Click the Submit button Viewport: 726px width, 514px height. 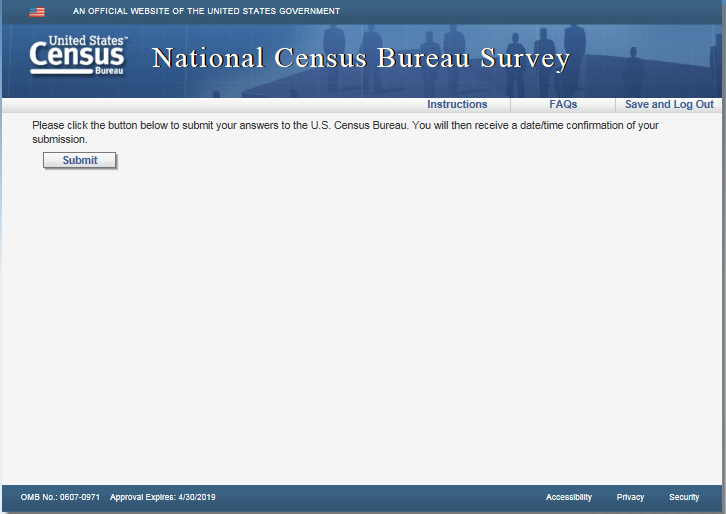coord(80,160)
